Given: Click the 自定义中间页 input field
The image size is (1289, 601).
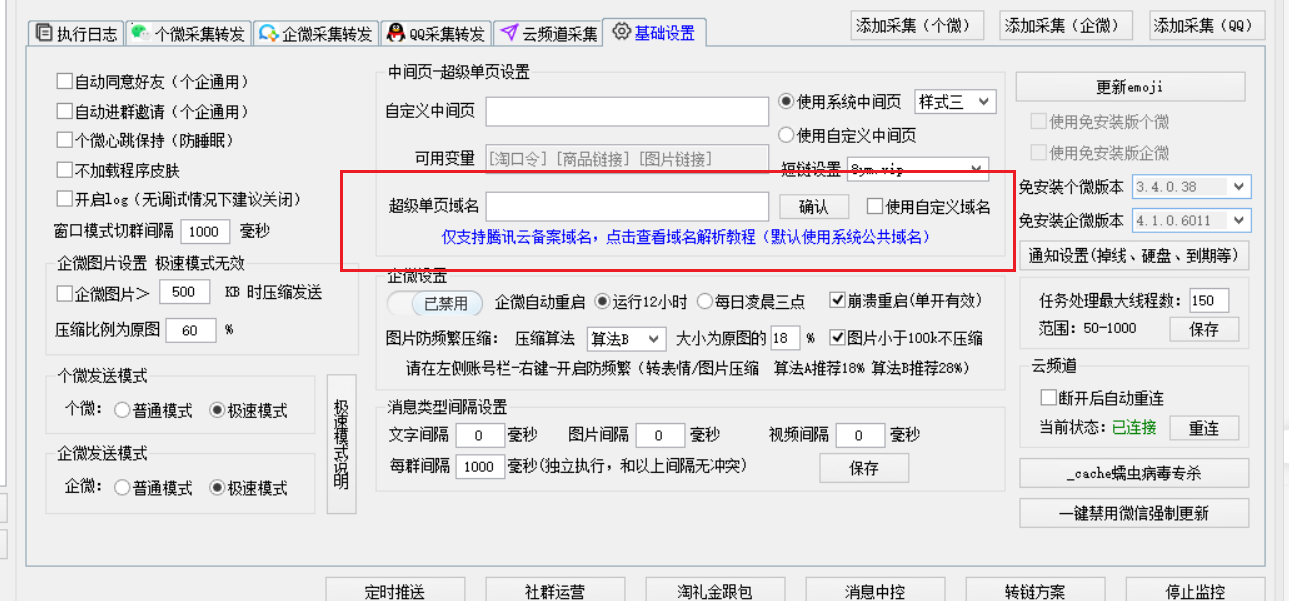Looking at the screenshot, I should click(x=627, y=111).
